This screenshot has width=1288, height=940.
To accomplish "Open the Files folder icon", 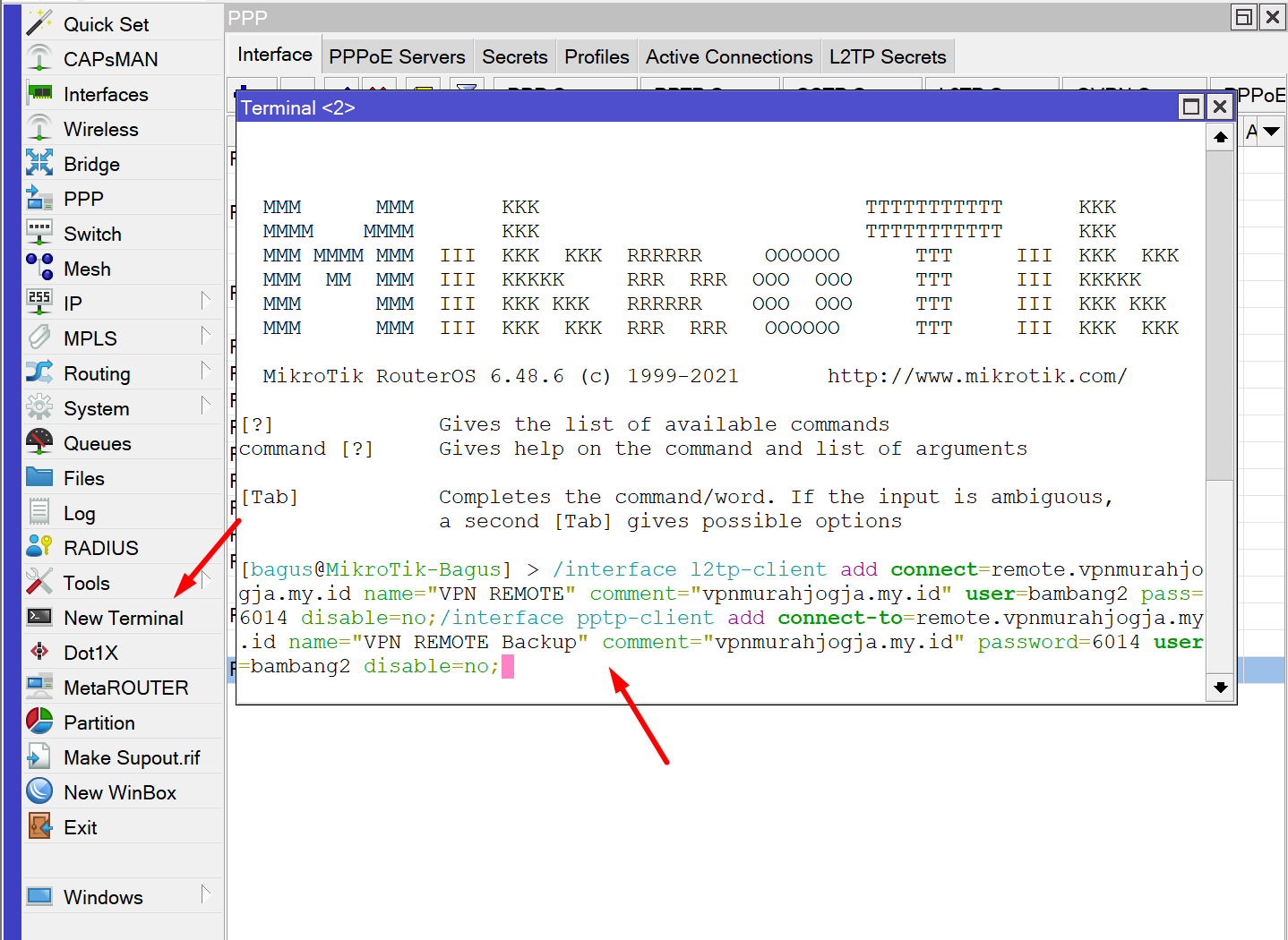I will [39, 477].
